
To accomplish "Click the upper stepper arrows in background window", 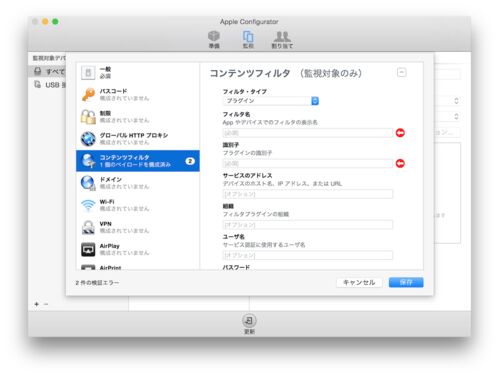I will point(456,101).
